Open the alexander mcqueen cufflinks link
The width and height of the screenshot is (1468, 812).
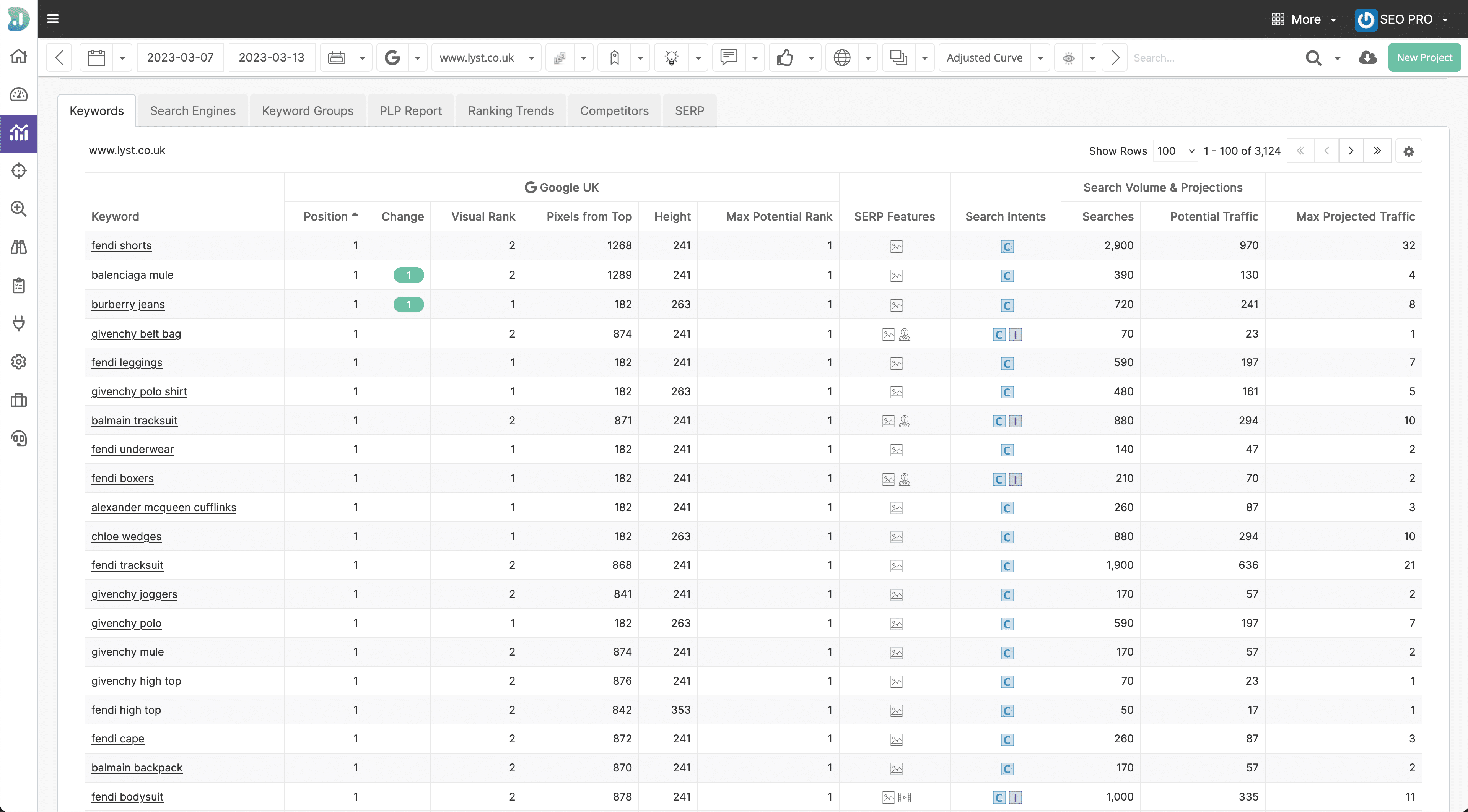[164, 507]
